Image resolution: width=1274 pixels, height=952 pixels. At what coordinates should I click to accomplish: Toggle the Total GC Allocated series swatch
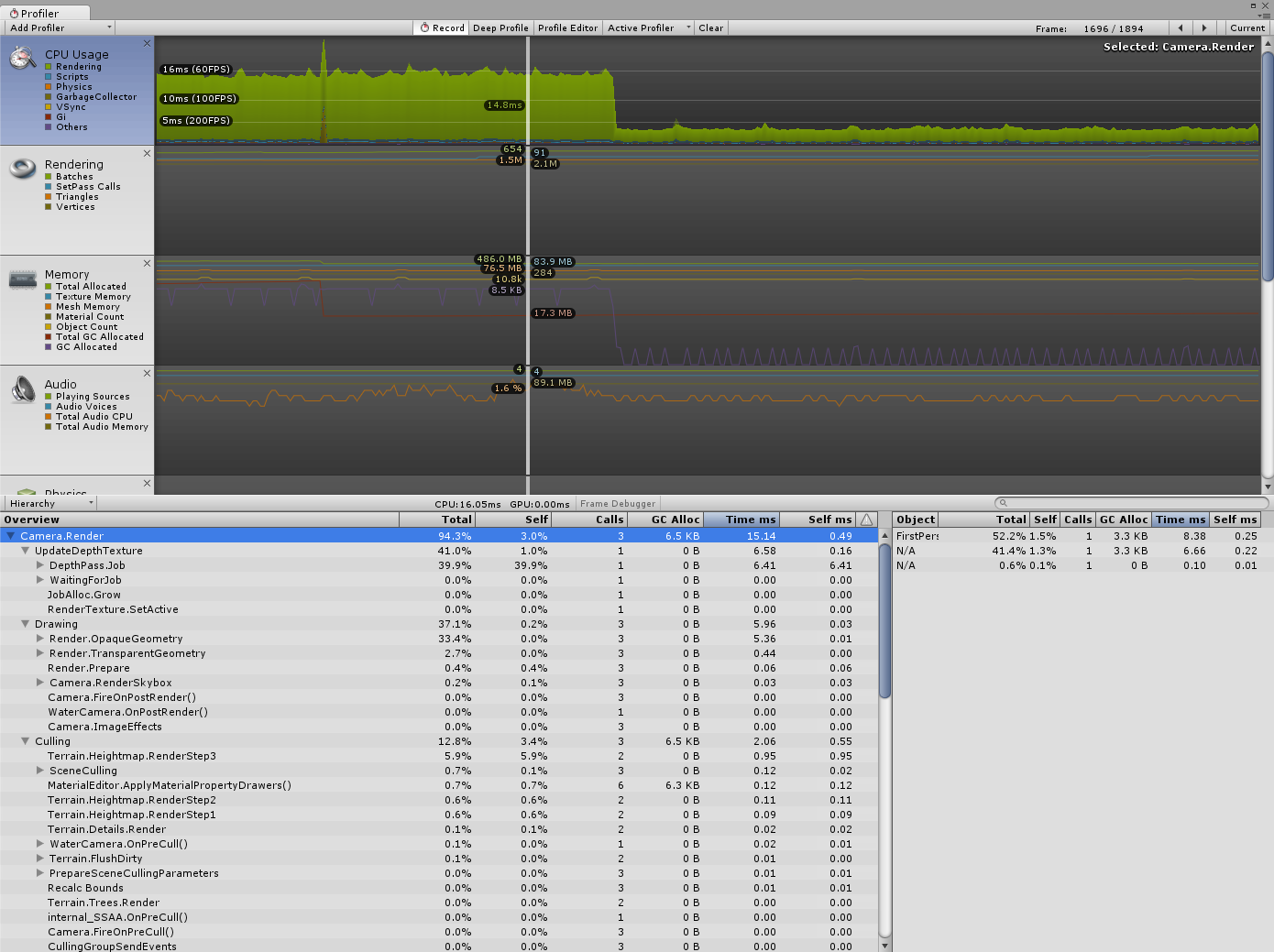(48, 337)
